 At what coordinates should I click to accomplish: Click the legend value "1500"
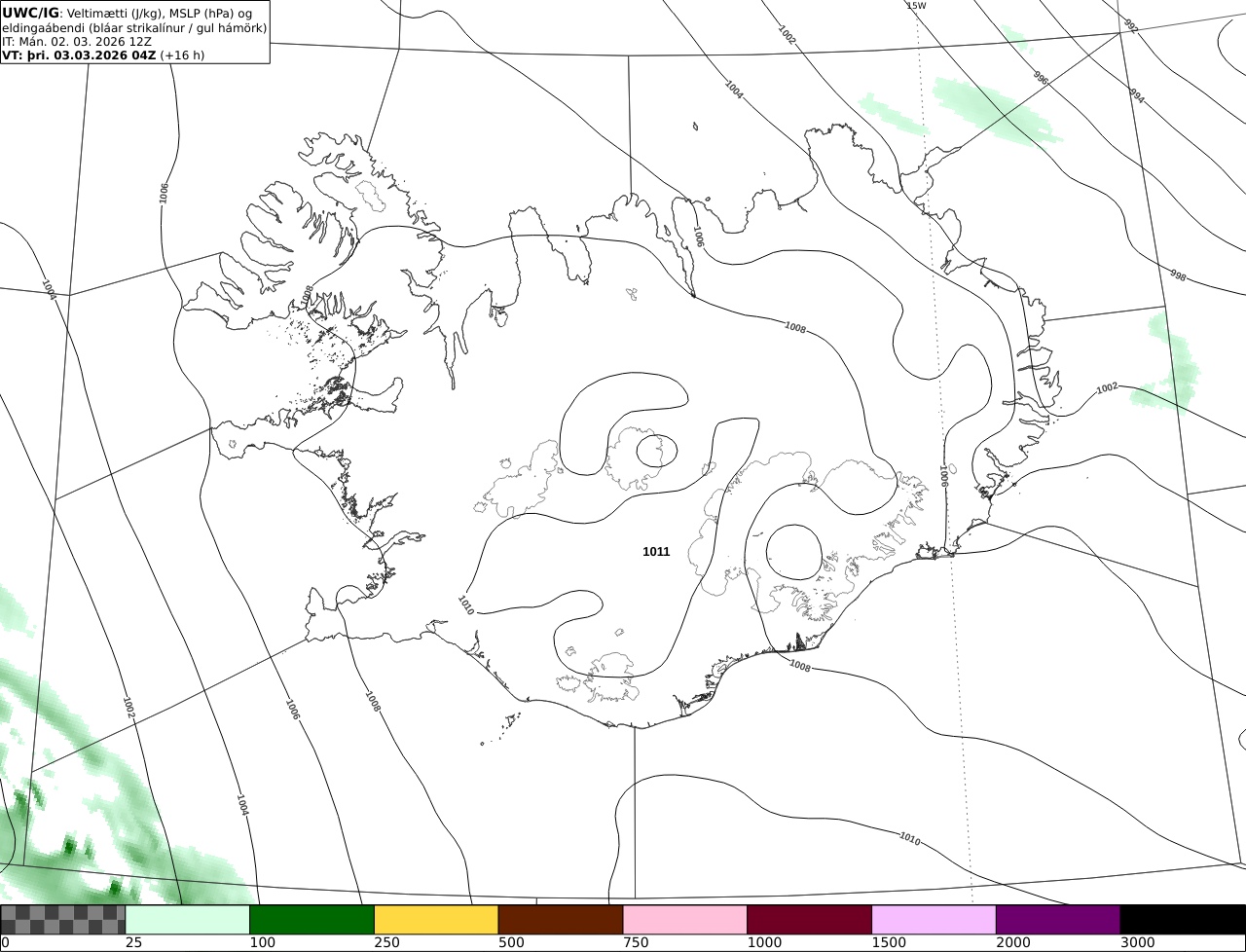(x=888, y=942)
